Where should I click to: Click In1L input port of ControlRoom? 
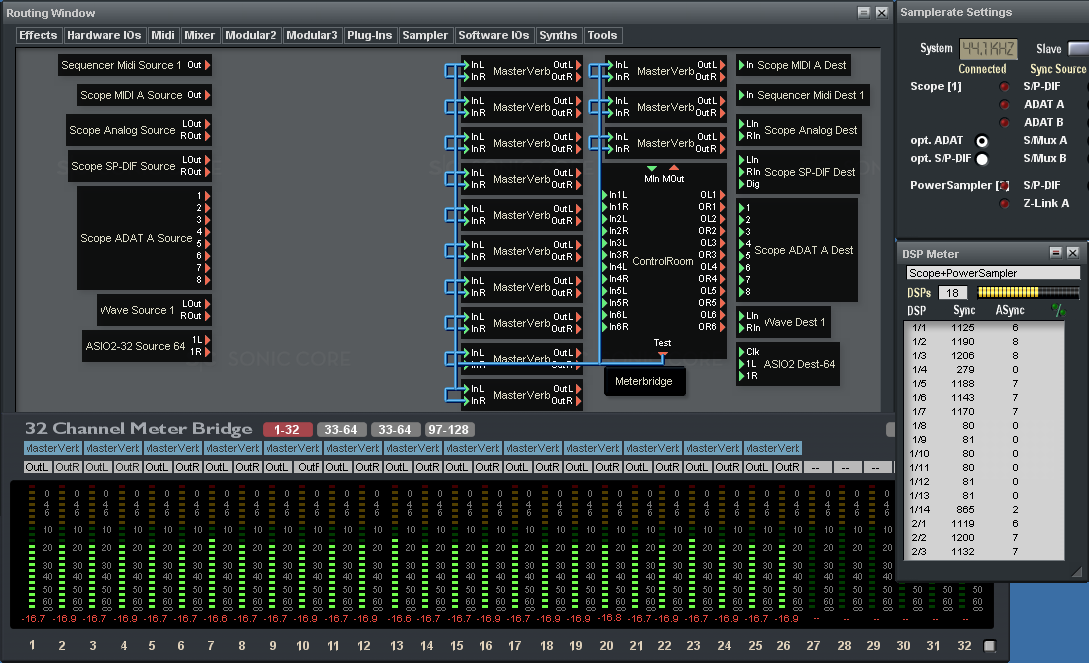tap(604, 195)
